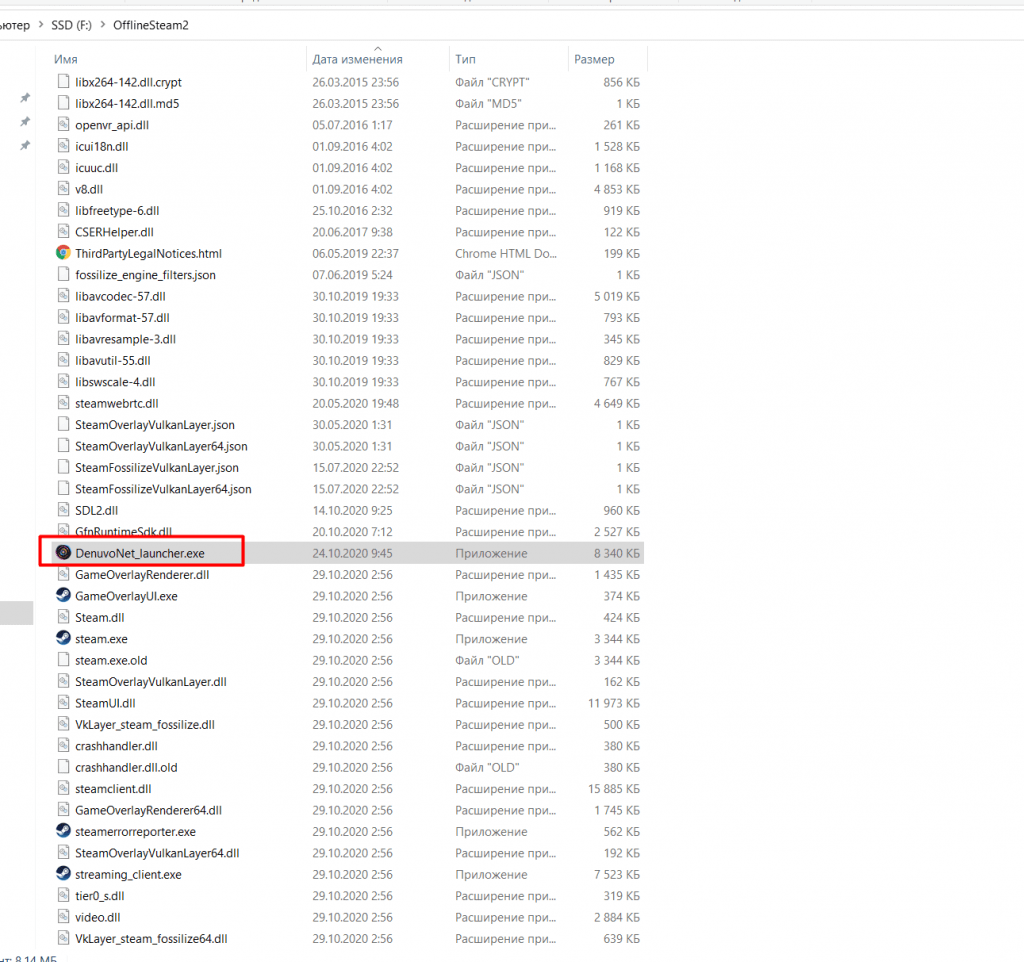This screenshot has width=1024, height=962.
Task: Click the Тип column header
Action: (x=464, y=60)
